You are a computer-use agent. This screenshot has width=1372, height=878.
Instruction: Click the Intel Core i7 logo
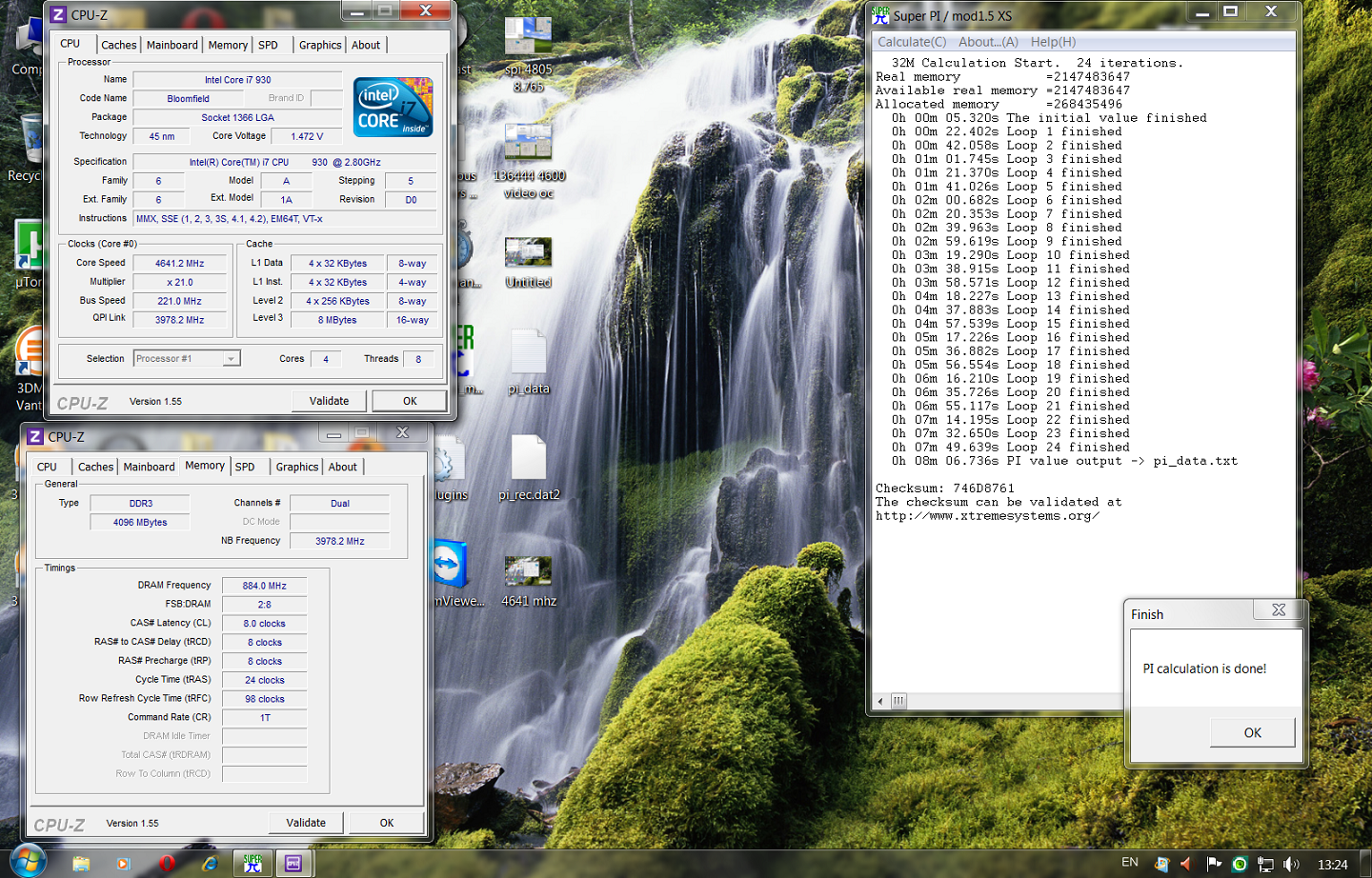pyautogui.click(x=393, y=107)
